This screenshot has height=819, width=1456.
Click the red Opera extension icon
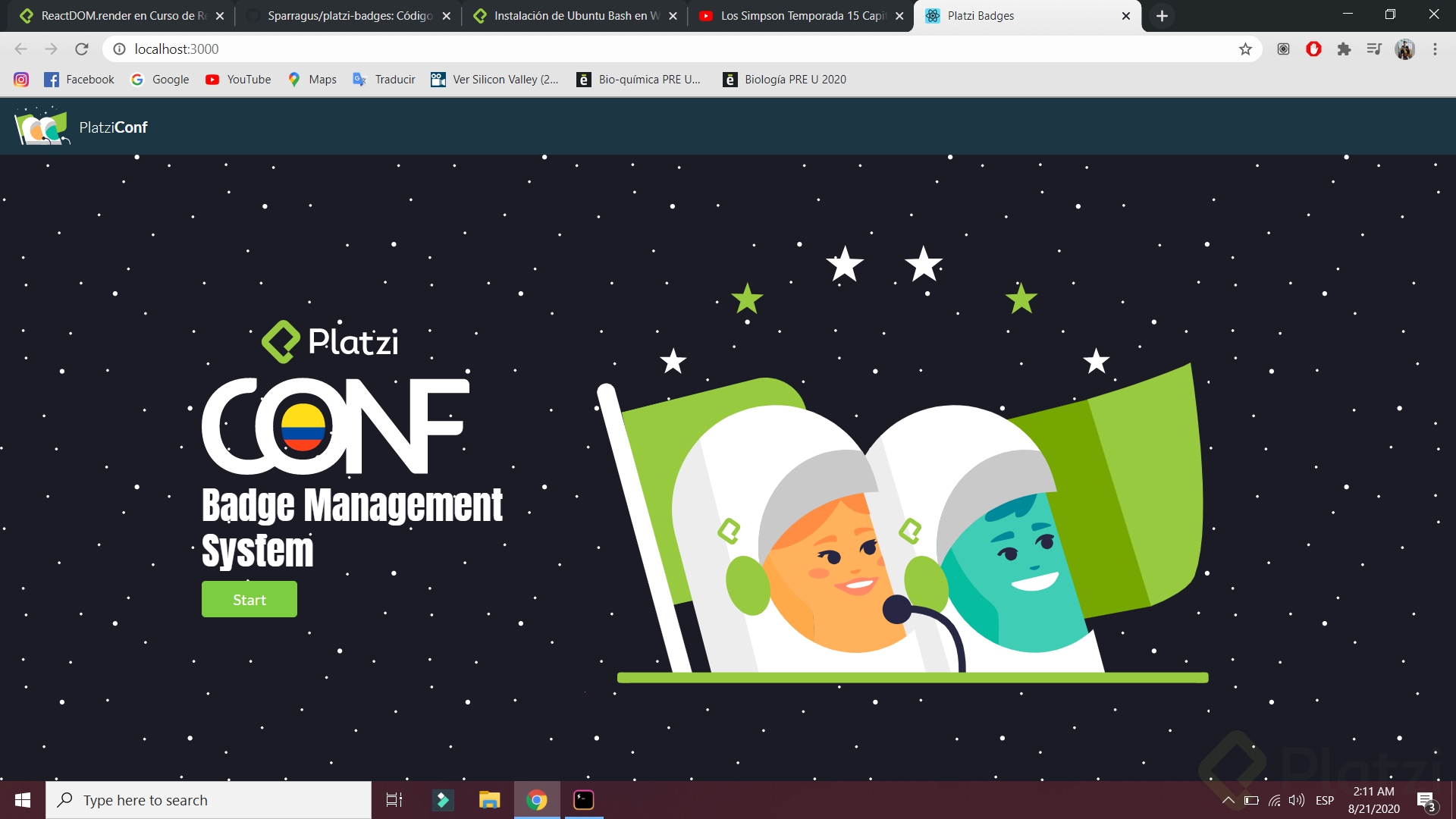(1313, 49)
